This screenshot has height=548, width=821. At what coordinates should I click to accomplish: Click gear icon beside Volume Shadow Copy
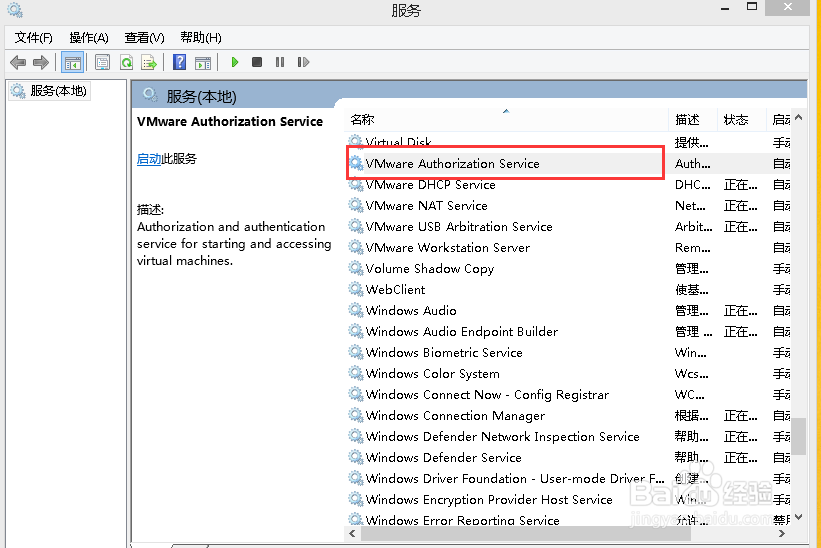tap(356, 268)
